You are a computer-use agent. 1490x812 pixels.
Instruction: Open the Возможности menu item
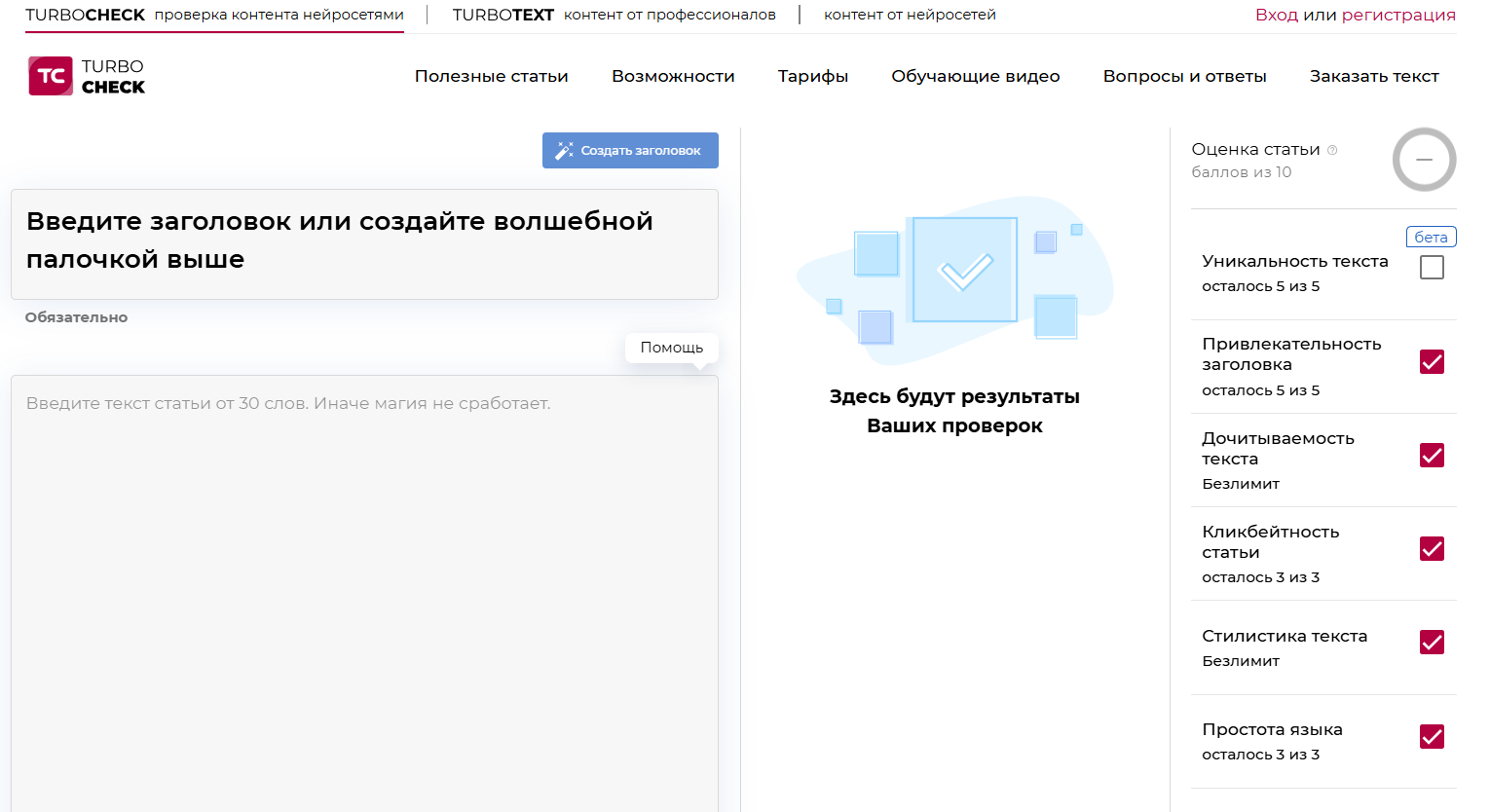click(673, 76)
